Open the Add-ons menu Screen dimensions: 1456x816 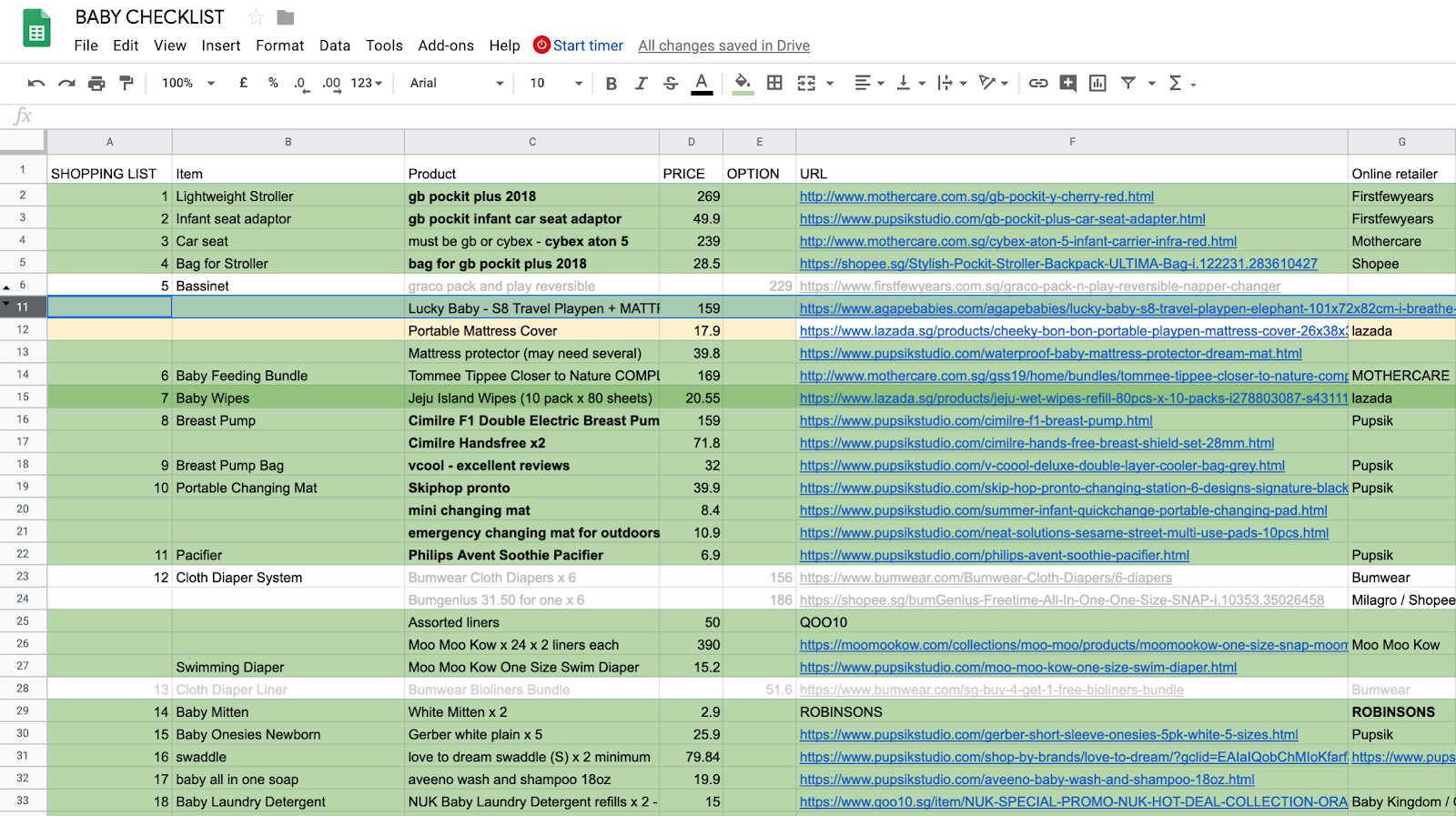click(446, 45)
